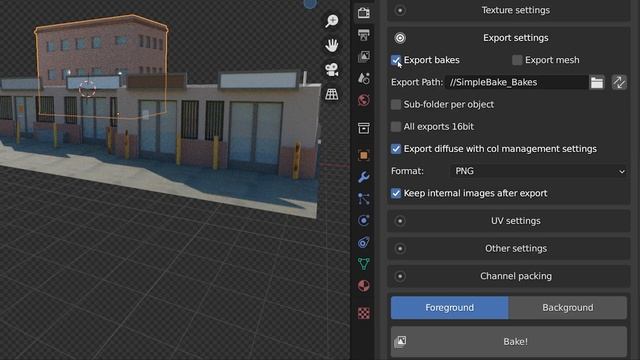Toggle the camera view icon

click(331, 69)
